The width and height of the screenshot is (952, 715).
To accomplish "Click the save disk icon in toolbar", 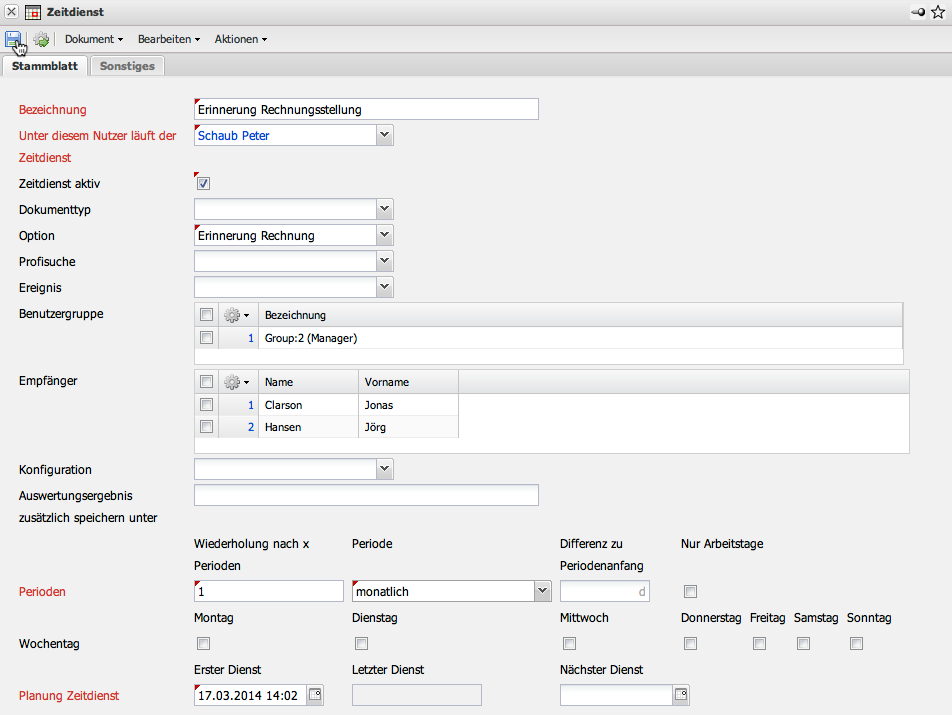I will tap(13, 39).
